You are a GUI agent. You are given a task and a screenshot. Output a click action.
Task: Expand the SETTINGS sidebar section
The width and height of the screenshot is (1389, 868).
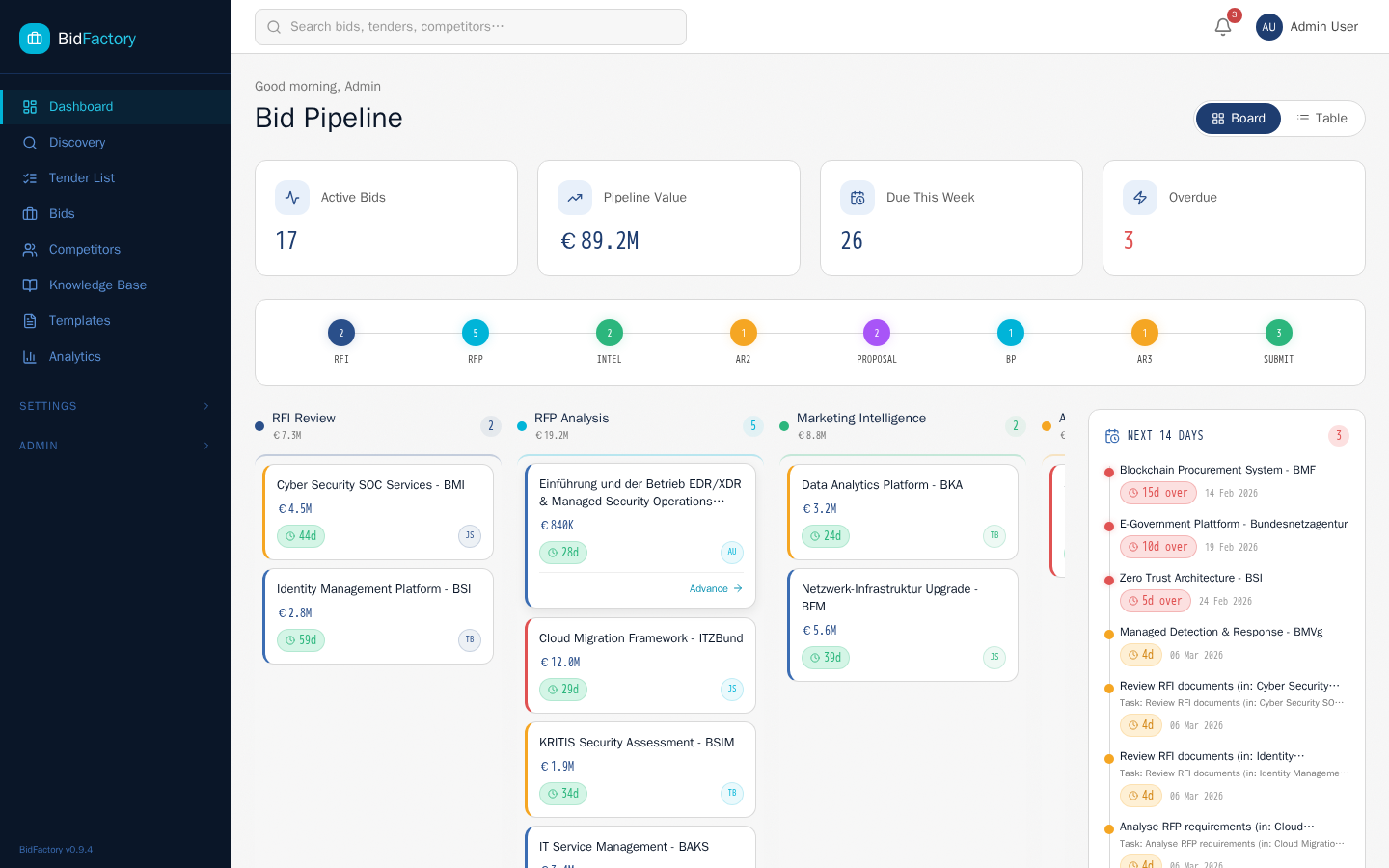coord(116,406)
